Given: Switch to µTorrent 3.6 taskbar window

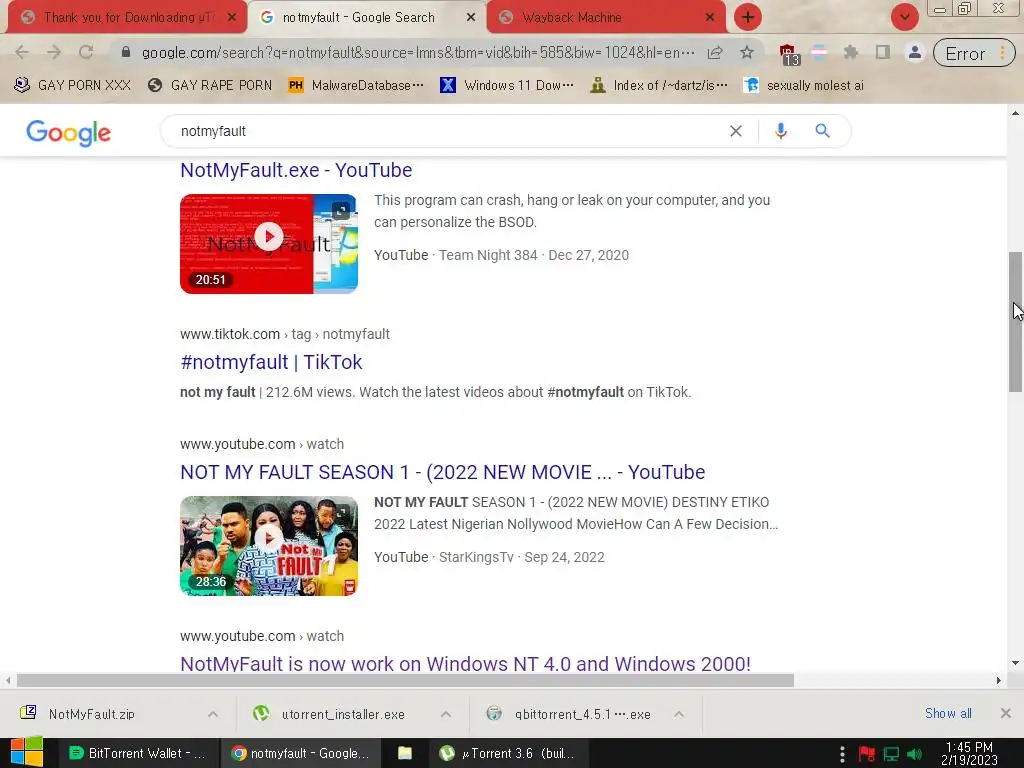Looking at the screenshot, I should point(510,753).
